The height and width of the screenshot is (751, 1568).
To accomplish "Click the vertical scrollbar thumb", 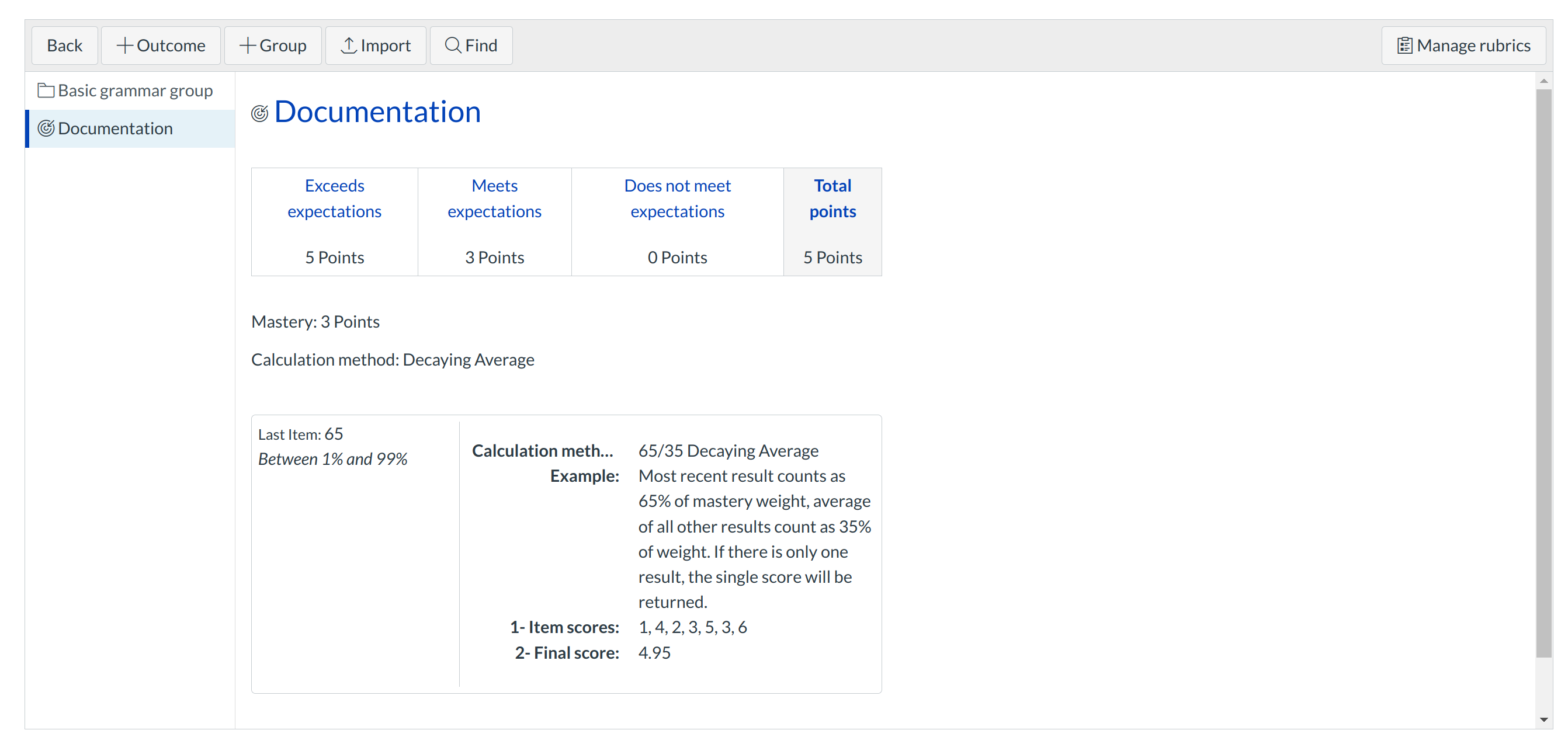I will coord(1543,373).
